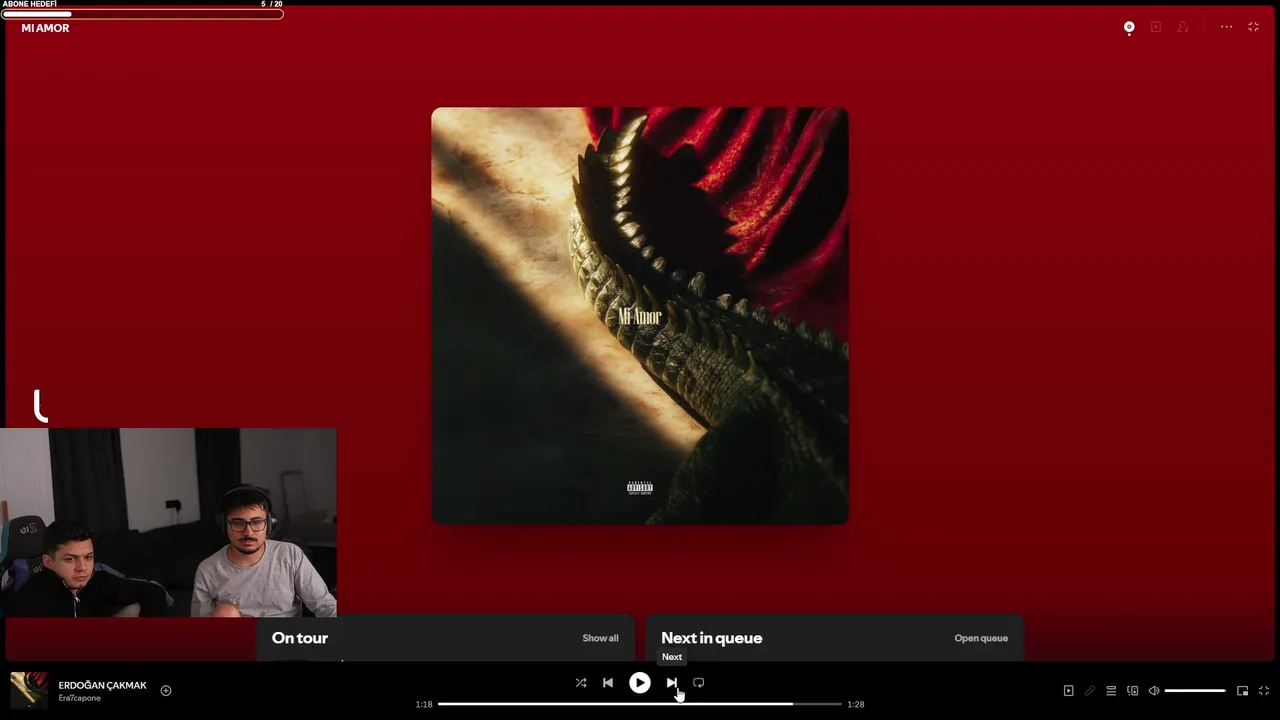The width and height of the screenshot is (1280, 720).
Task: Open the miniplayer icon
Action: (1243, 691)
